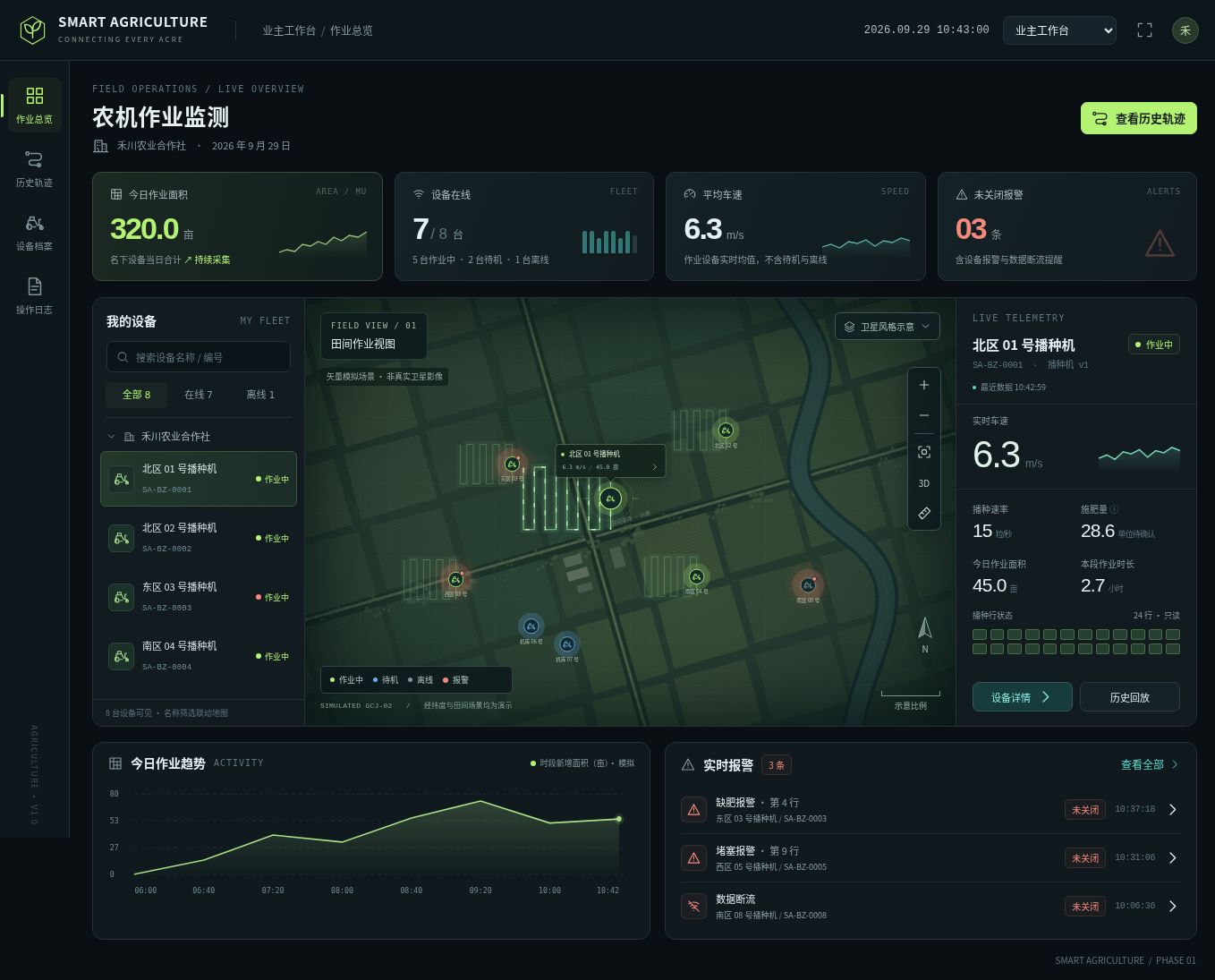Image resolution: width=1215 pixels, height=980 pixels.
Task: Expand the 缺肥报警 alert row arrow
Action: [x=1173, y=809]
